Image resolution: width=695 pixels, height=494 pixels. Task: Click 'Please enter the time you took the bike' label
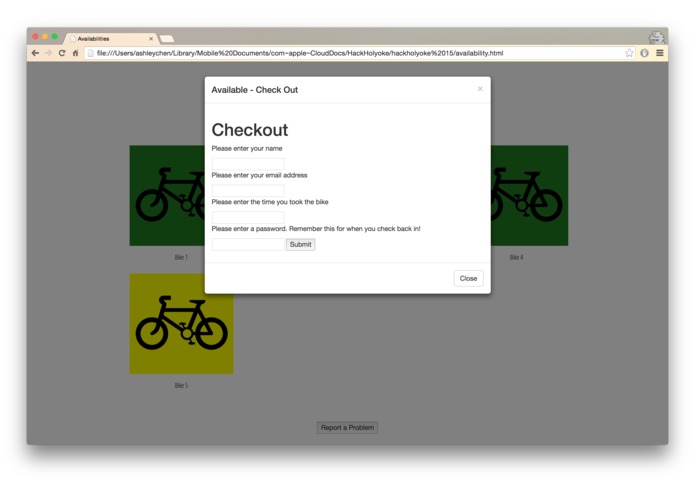(x=270, y=202)
